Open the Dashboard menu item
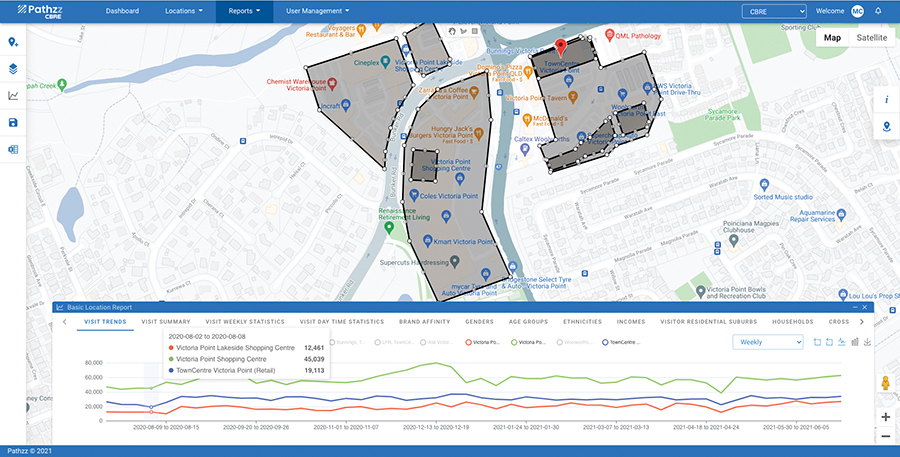This screenshot has width=900, height=457. point(123,11)
